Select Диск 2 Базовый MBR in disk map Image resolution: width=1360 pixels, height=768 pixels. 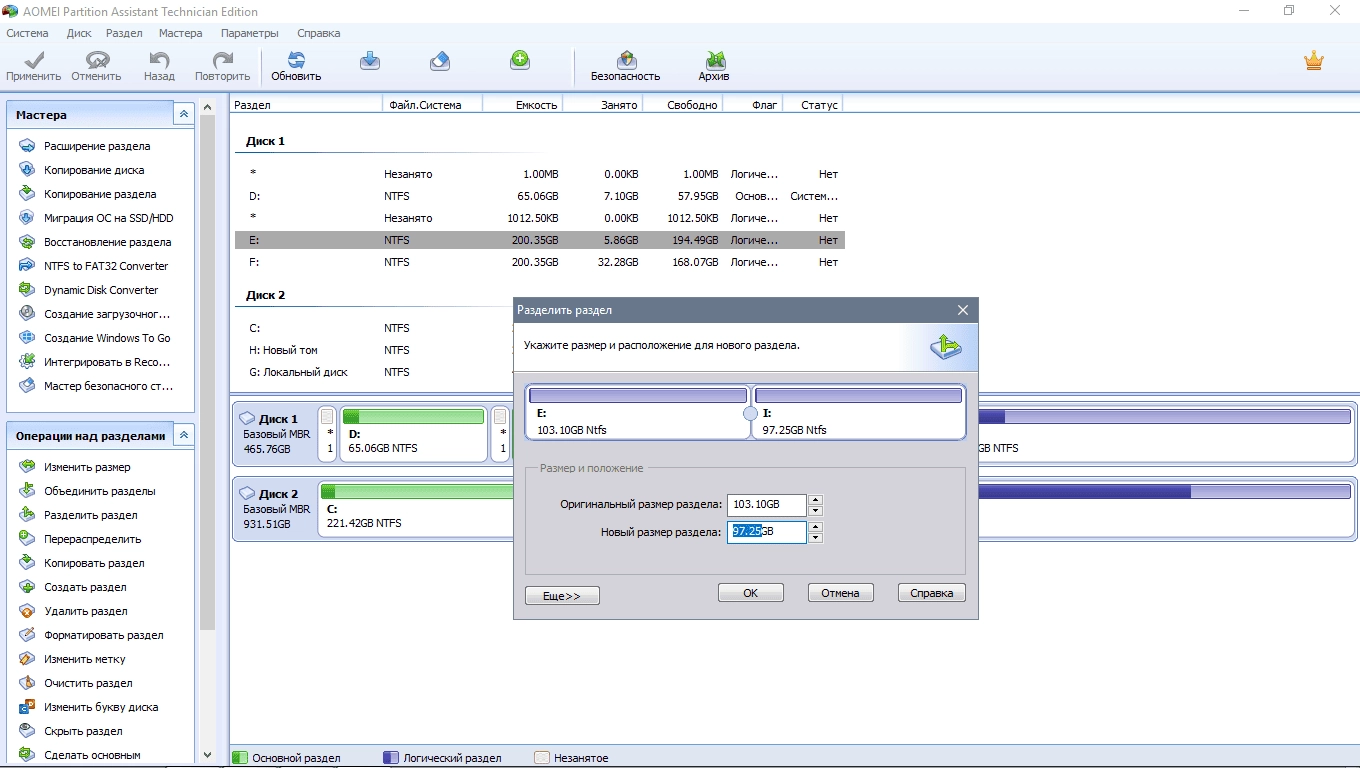[x=276, y=509]
